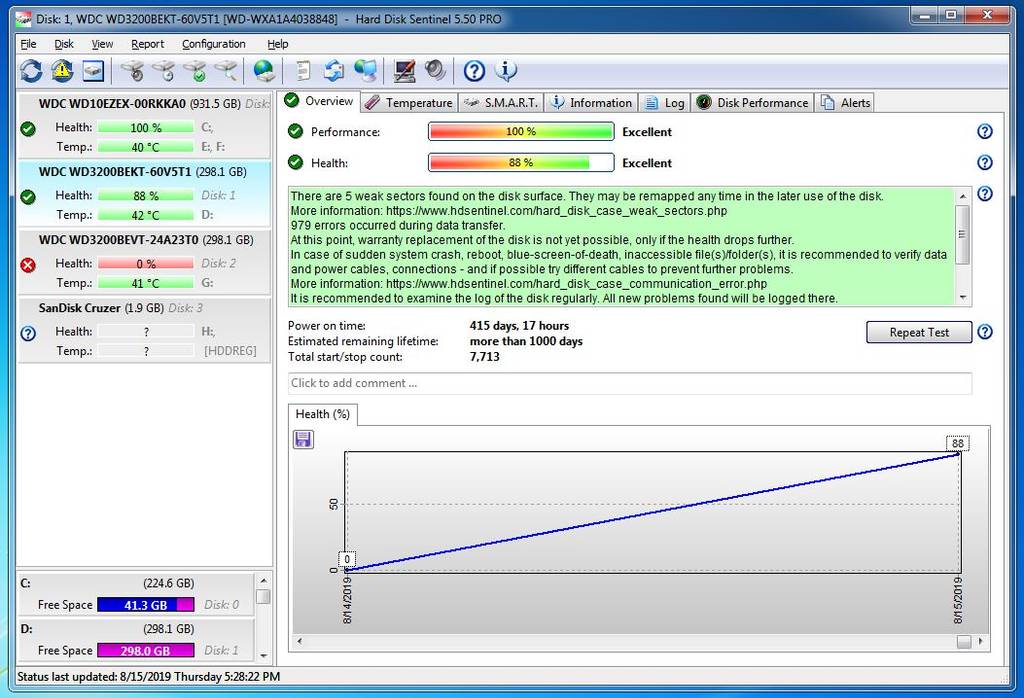Click right arrow of health graph scrollbar
The width and height of the screenshot is (1024, 698).
pyautogui.click(x=980, y=641)
